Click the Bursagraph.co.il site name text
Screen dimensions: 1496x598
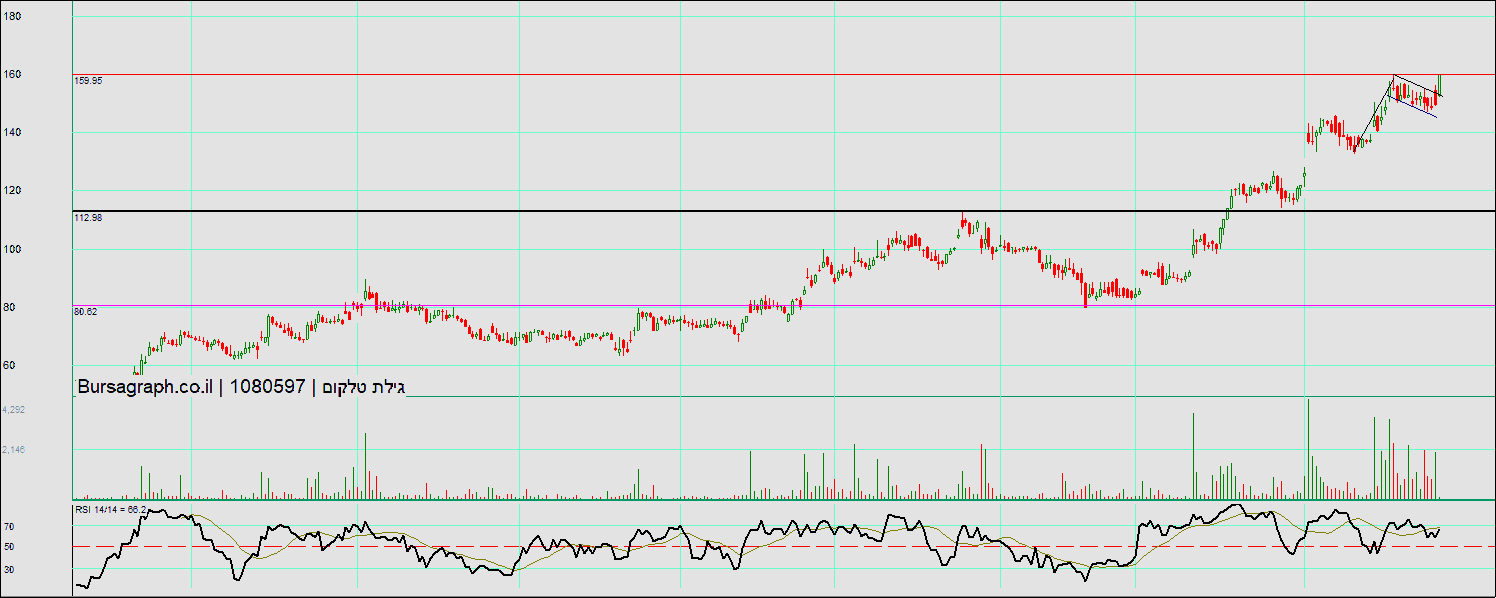tap(145, 387)
